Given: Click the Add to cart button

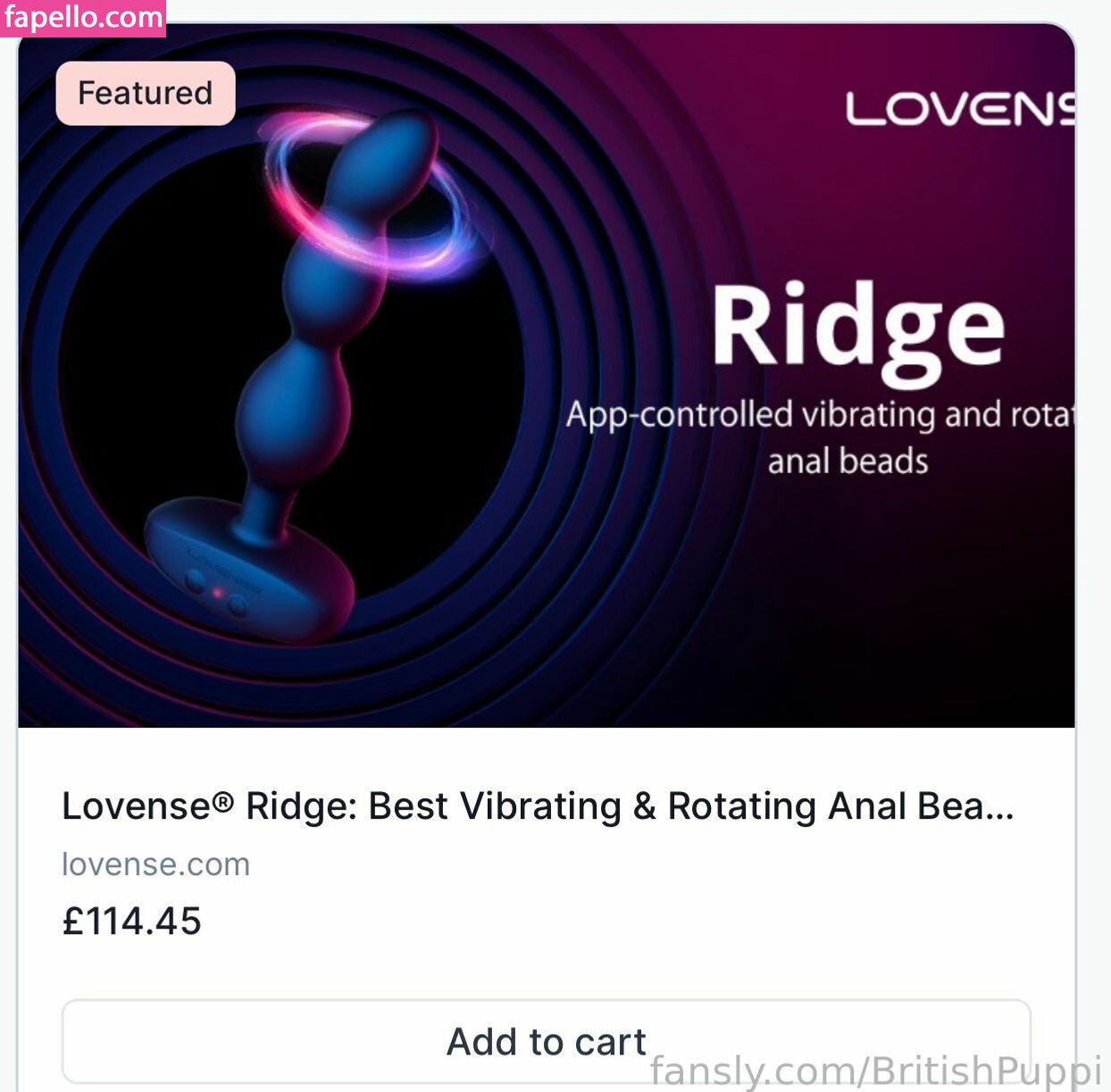Looking at the screenshot, I should (x=546, y=1041).
